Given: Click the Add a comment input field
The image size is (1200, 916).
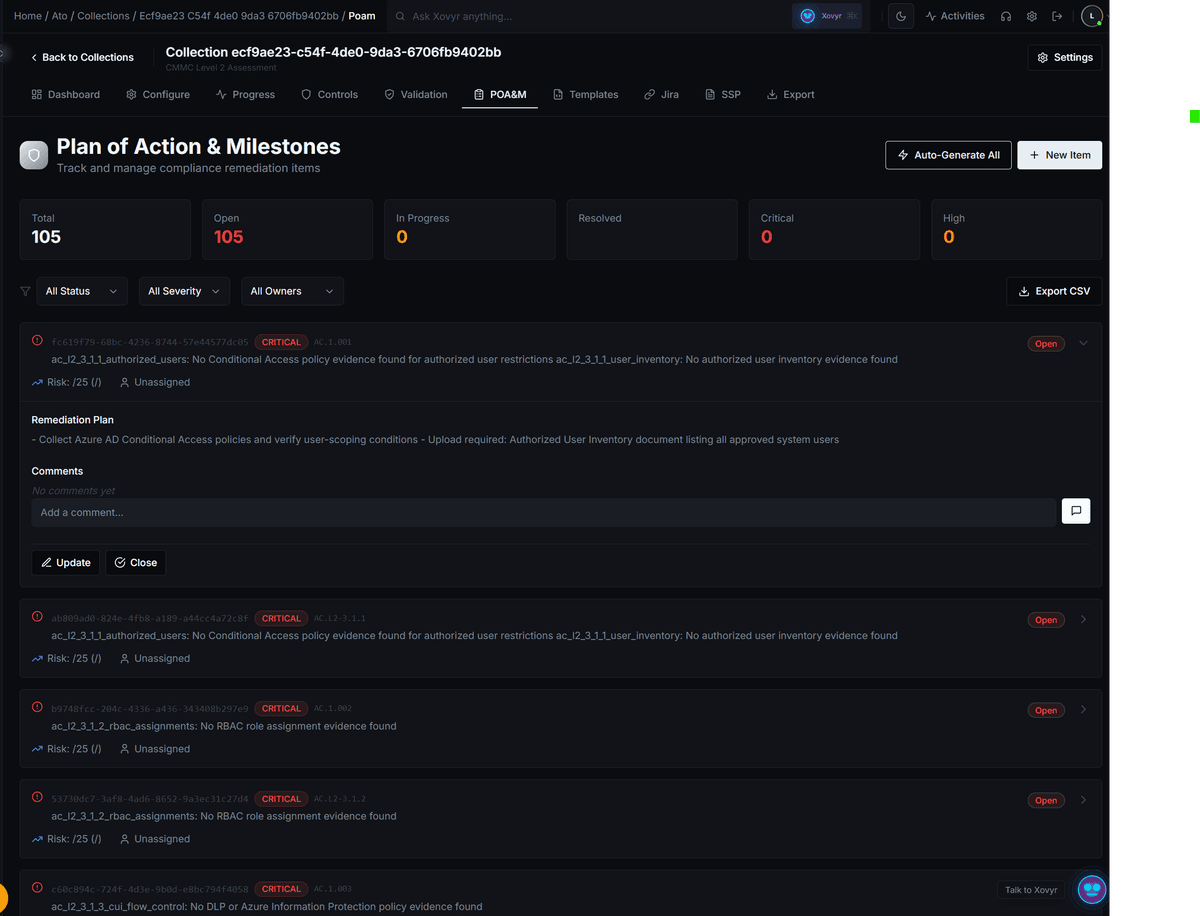Looking at the screenshot, I should coord(400,511).
